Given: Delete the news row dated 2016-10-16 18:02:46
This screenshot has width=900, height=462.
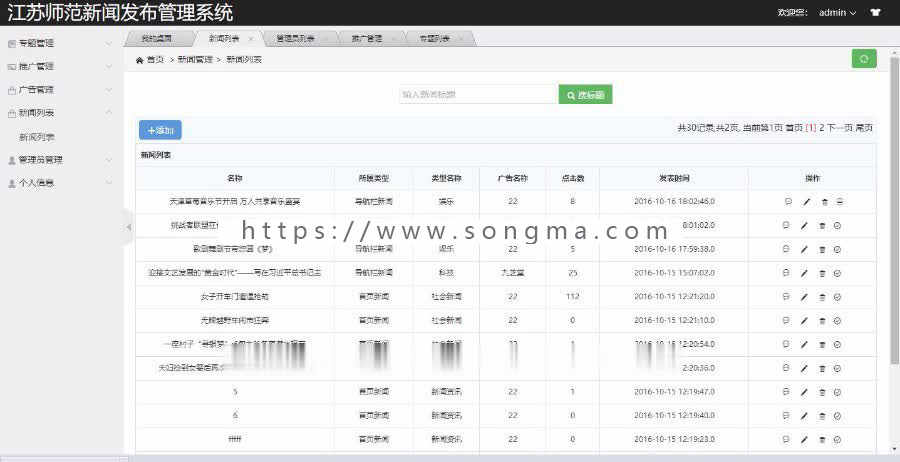Looking at the screenshot, I should click(x=824, y=201).
